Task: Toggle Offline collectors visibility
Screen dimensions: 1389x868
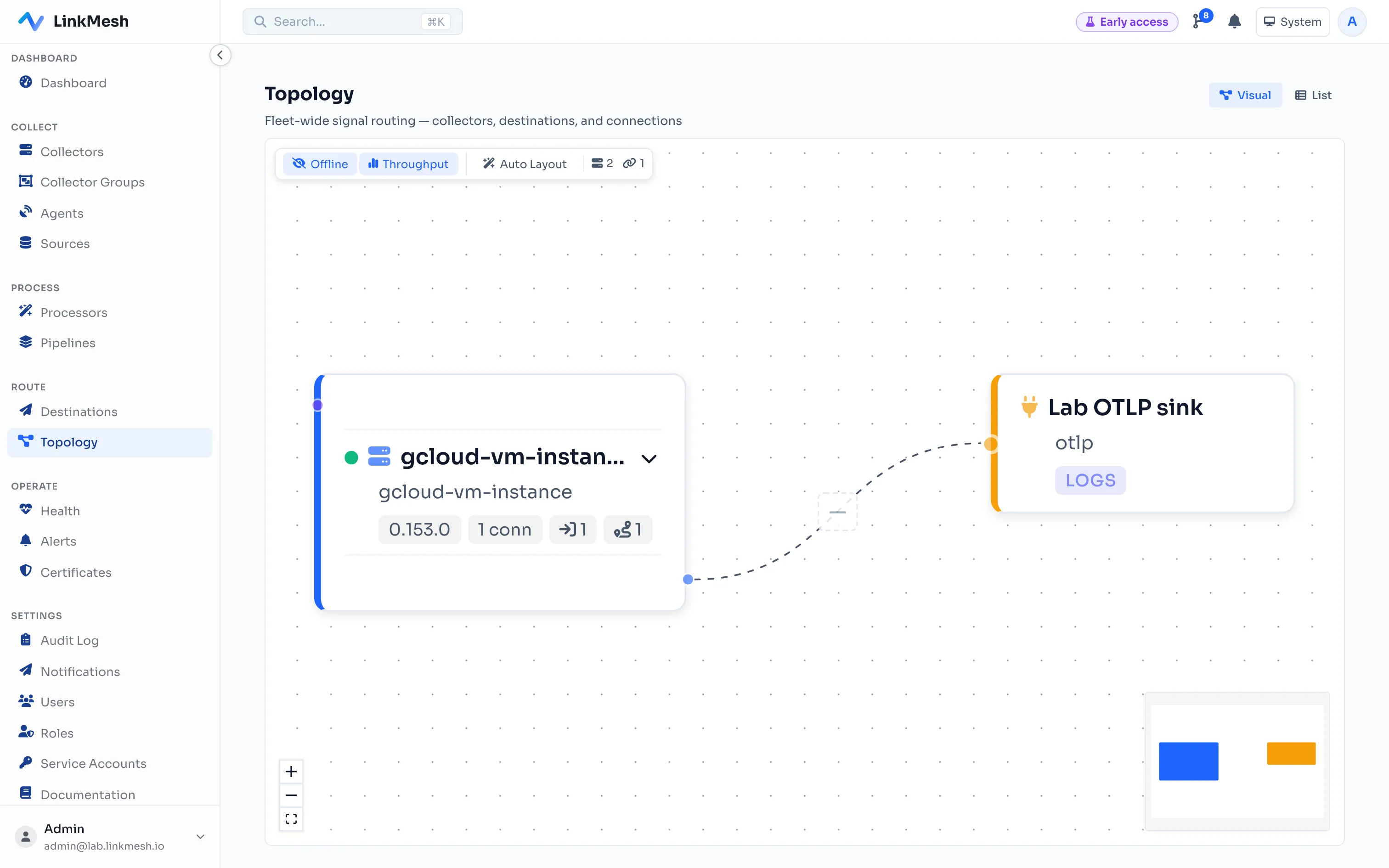Action: pyautogui.click(x=320, y=163)
